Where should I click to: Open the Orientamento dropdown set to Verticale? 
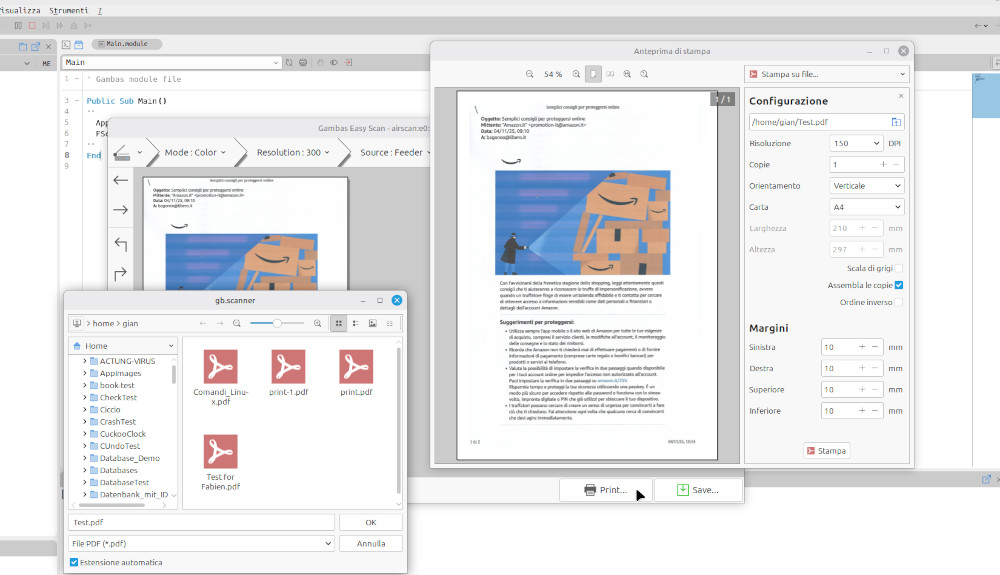coord(866,186)
